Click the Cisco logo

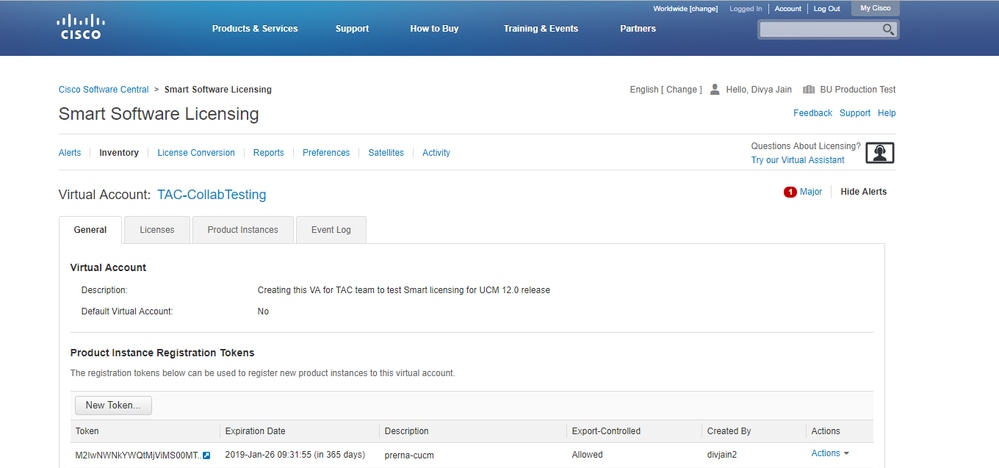[x=79, y=27]
